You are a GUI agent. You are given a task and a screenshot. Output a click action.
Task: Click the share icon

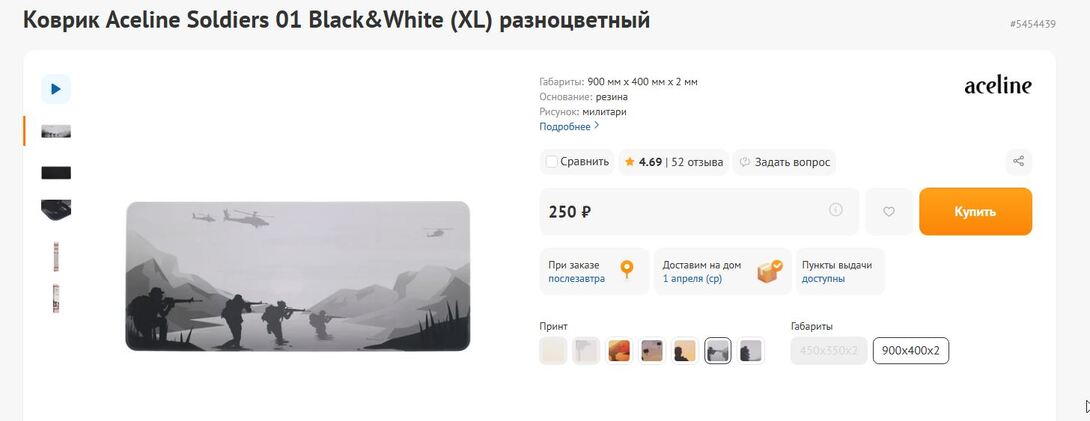coord(1018,161)
